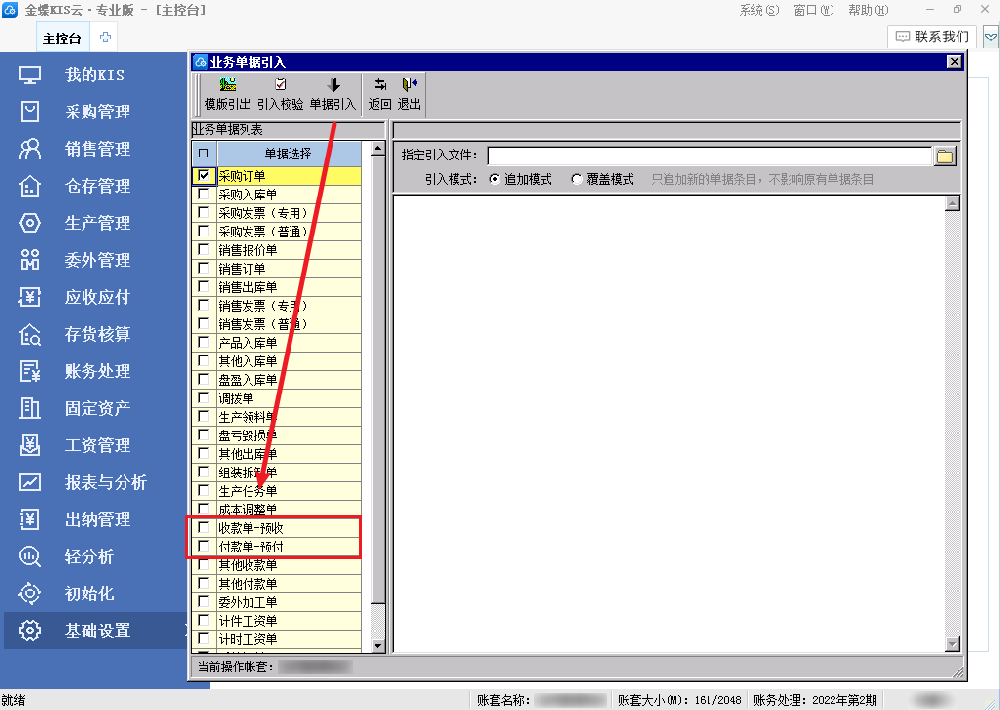Click the 单据选择 column header
Screen dimensions: 1000x710
point(288,153)
